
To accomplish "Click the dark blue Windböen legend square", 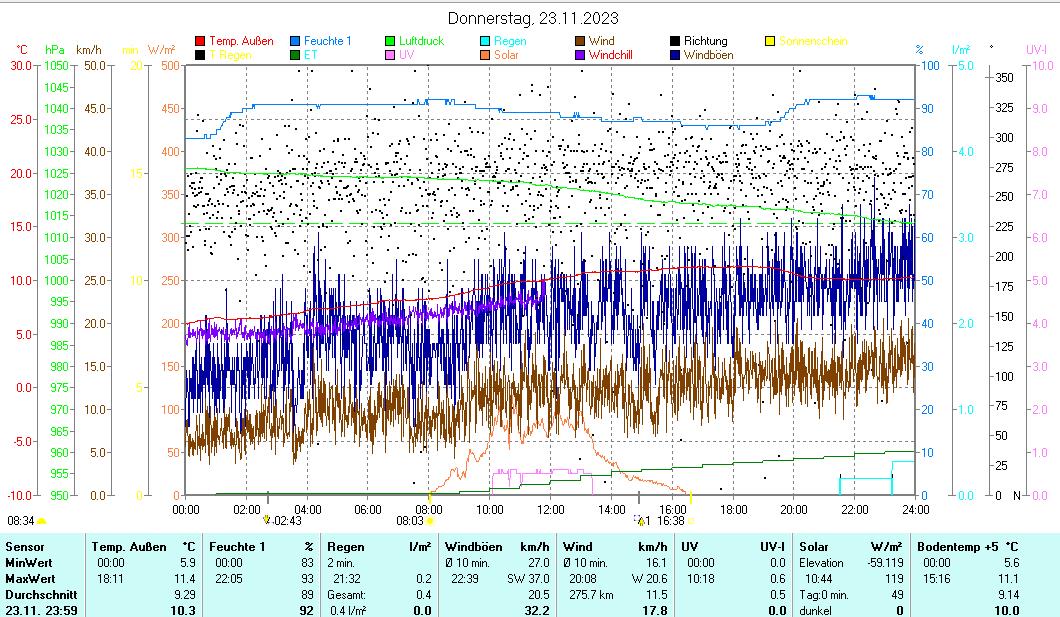I will tap(675, 55).
